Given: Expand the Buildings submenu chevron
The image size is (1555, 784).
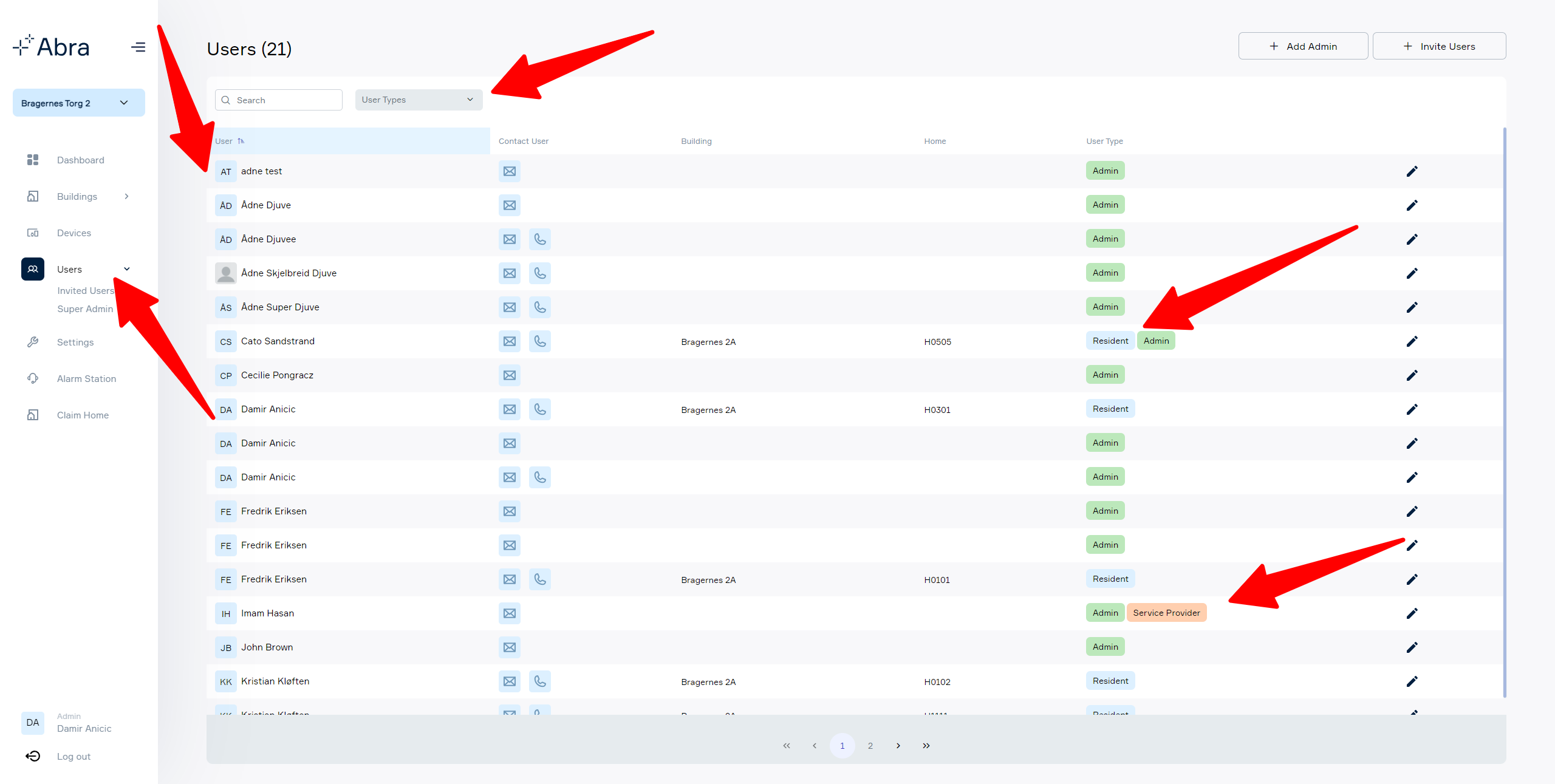Looking at the screenshot, I should click(x=126, y=196).
